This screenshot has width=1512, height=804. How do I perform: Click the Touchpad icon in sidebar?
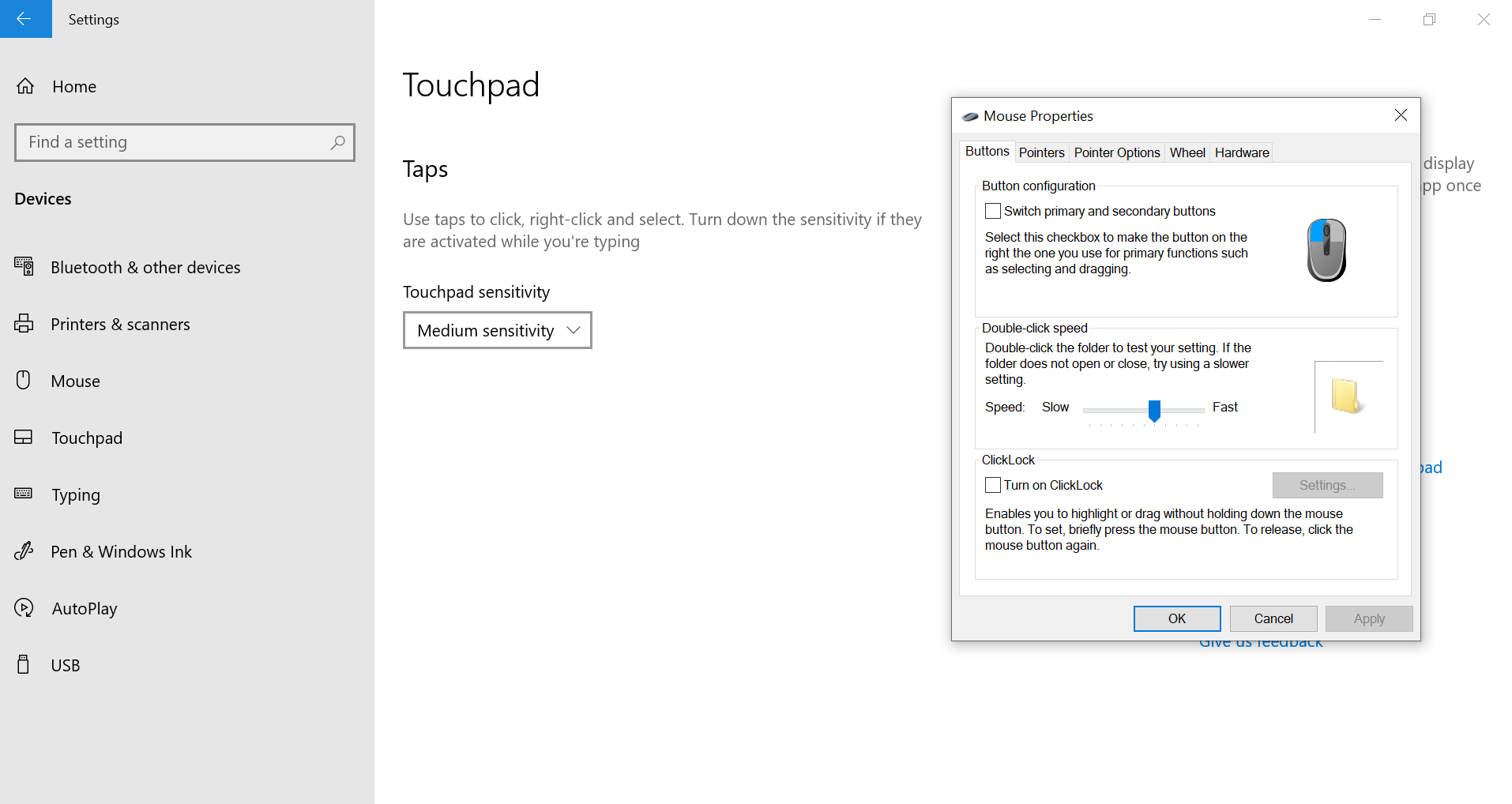pos(24,438)
